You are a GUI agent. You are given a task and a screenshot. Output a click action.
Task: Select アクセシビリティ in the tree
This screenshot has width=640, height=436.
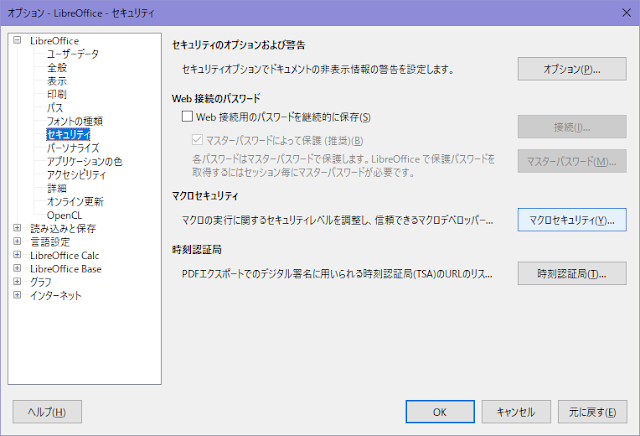(76, 175)
